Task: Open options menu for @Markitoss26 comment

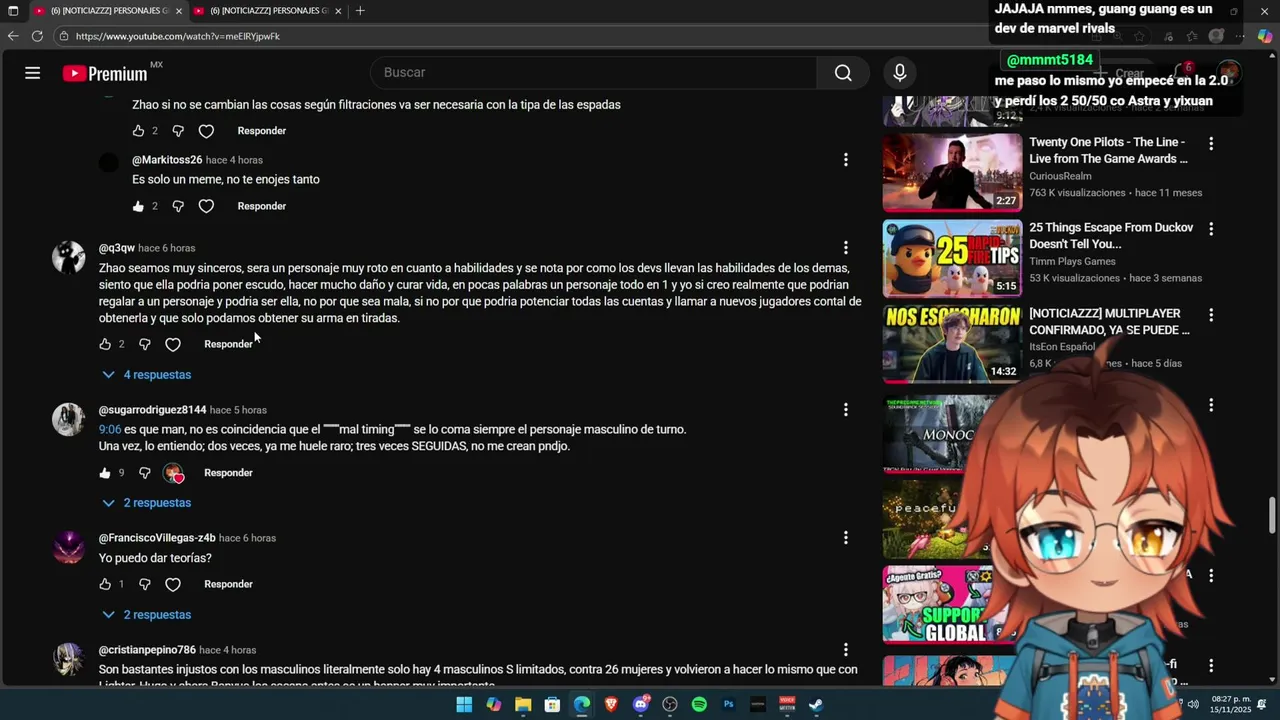Action: [845, 160]
